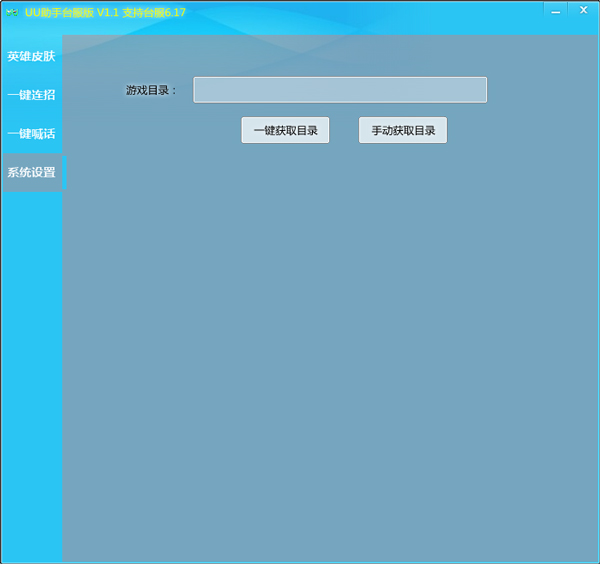Click the 游戏目录 label text
Viewport: 600px width, 564px height.
151,90
